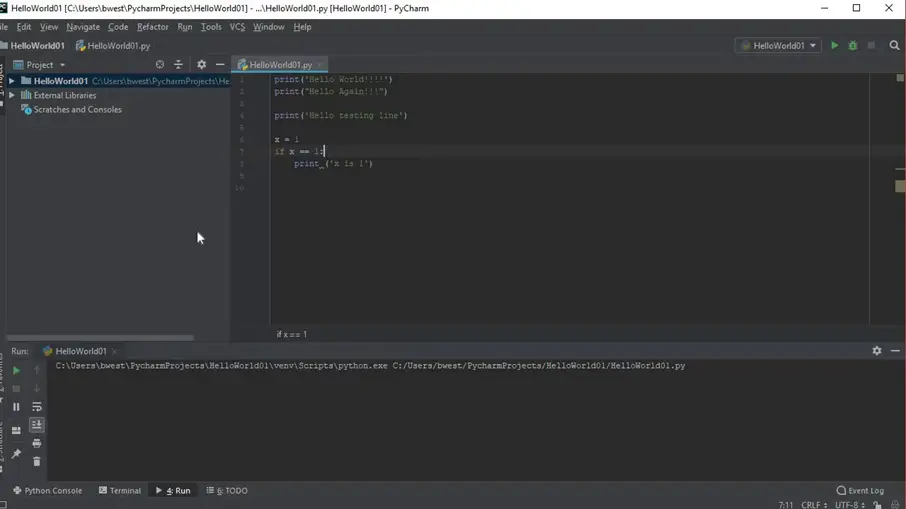Screen dimensions: 906x509
Task: Click the editor error stripe marker
Action: point(900,186)
